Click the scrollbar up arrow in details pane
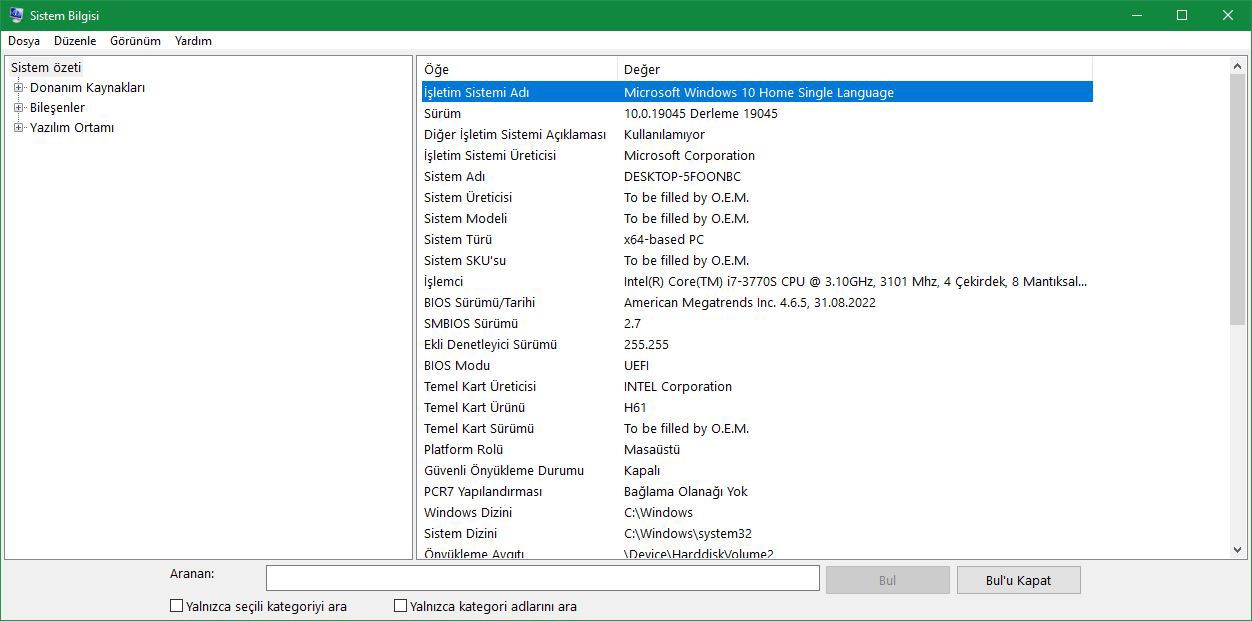 1238,65
